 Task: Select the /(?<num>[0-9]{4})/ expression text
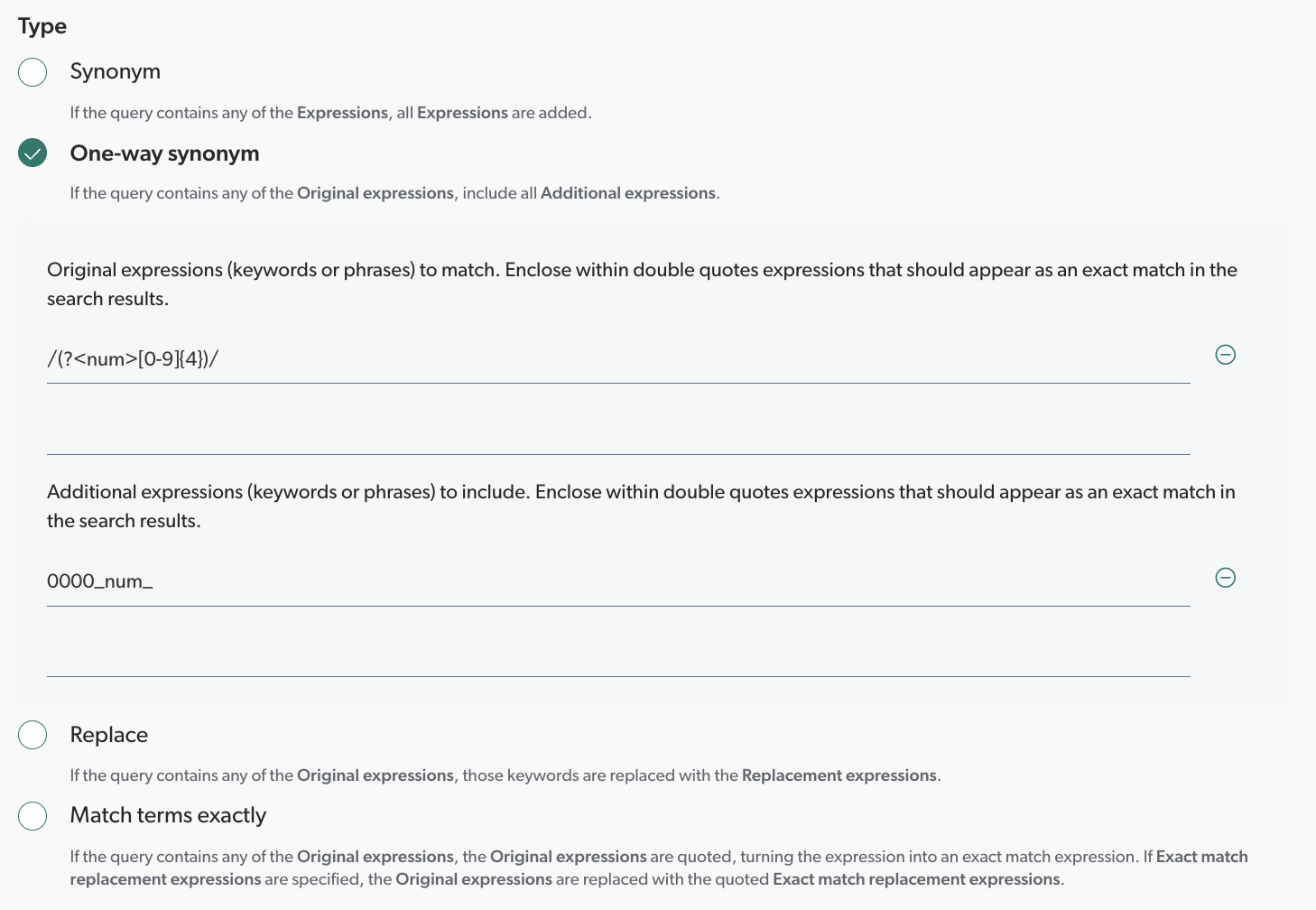[x=132, y=358]
